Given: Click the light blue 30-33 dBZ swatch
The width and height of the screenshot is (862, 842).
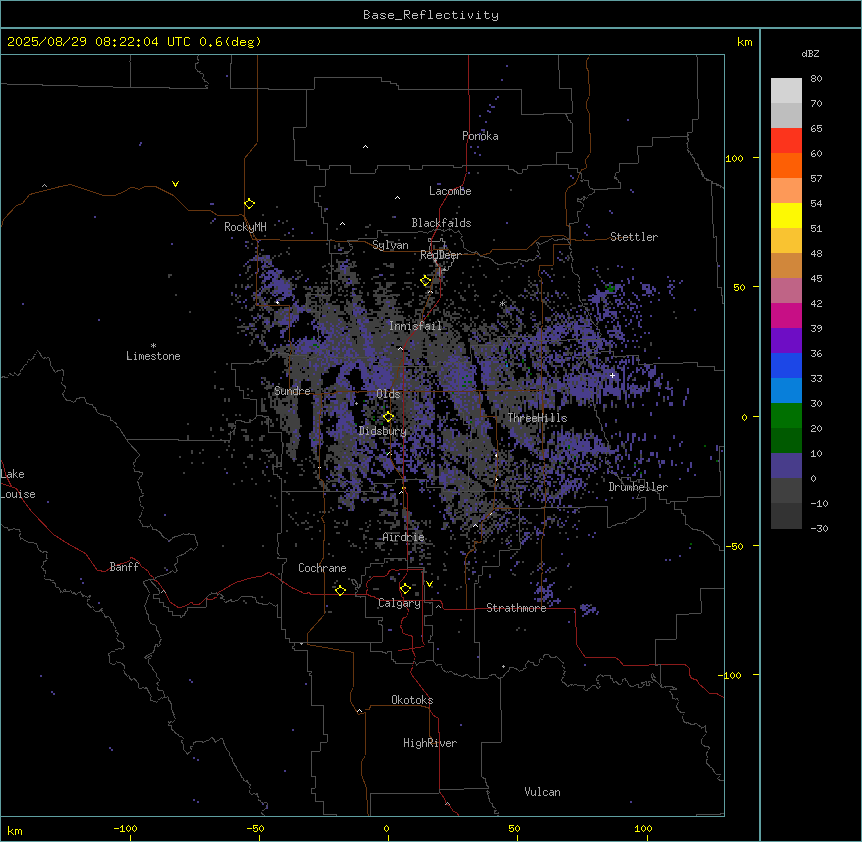Looking at the screenshot, I should point(786,391).
